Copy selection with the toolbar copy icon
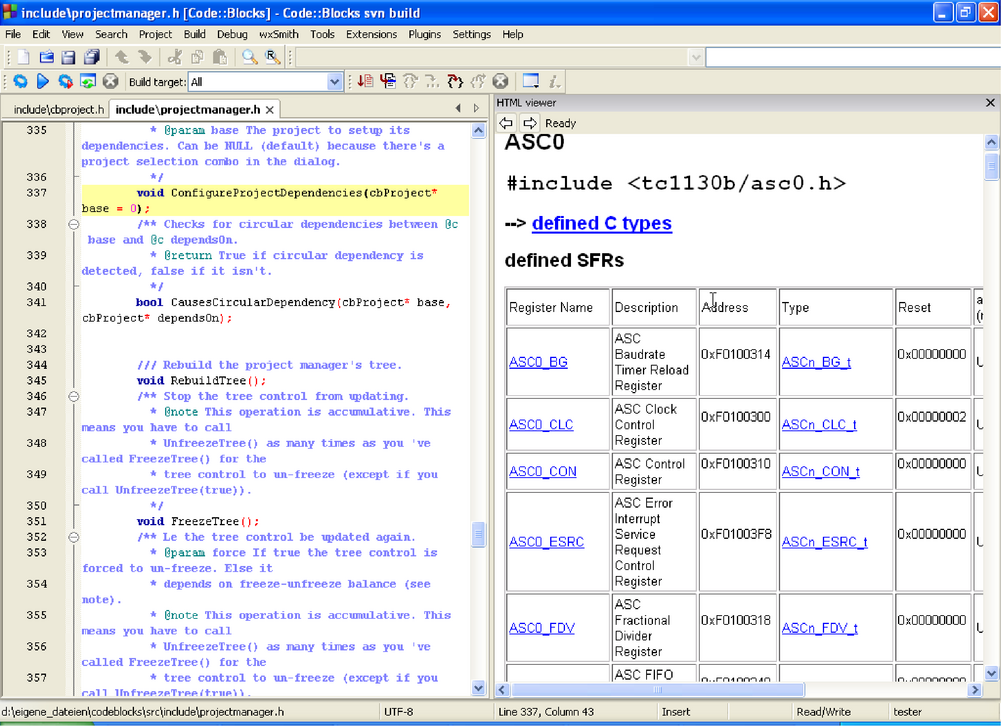This screenshot has height=726, width=1002. (x=197, y=58)
